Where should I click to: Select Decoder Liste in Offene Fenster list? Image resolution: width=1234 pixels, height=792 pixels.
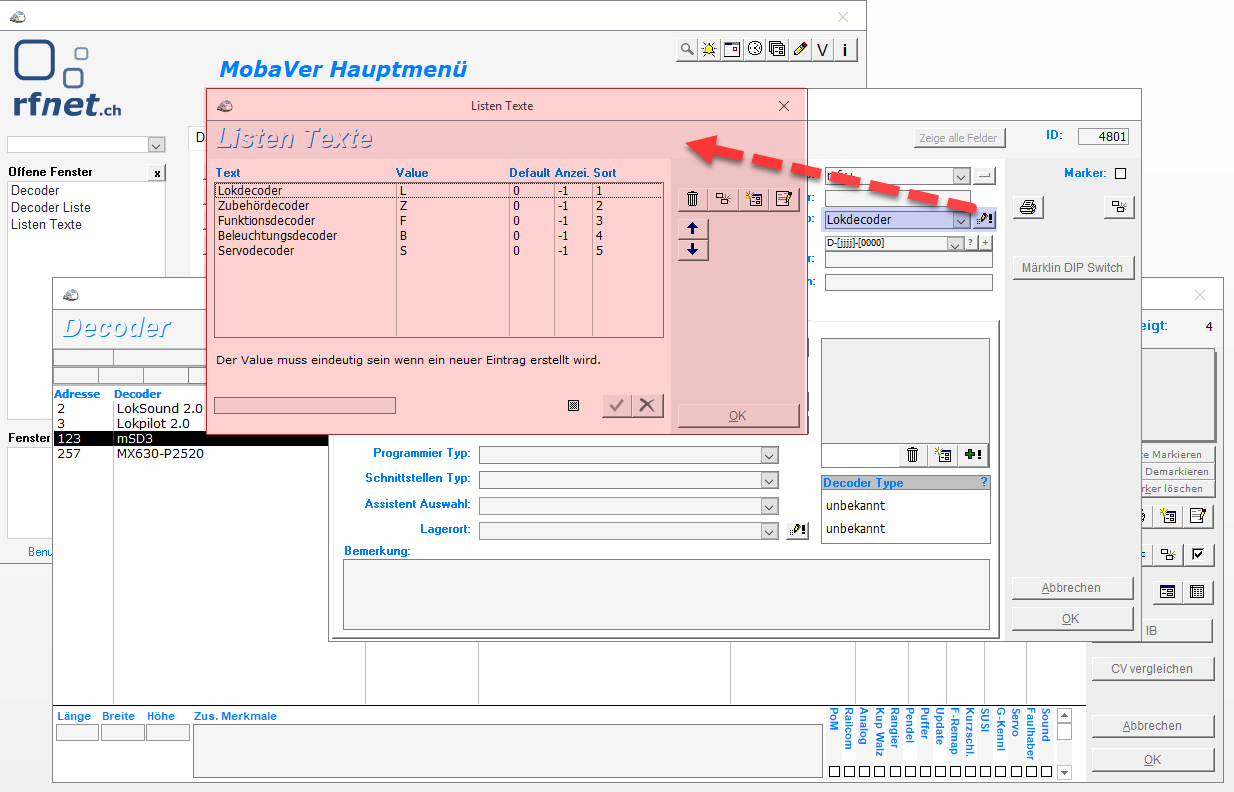pyautogui.click(x=51, y=207)
